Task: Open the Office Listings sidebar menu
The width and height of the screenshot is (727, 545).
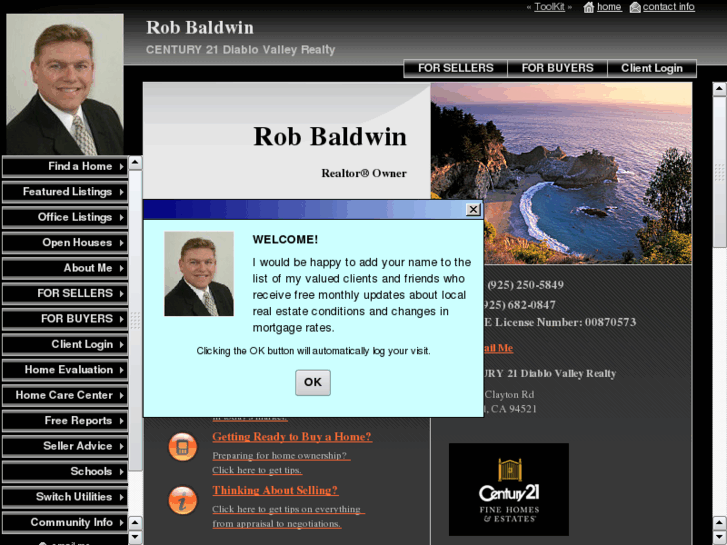Action: [x=65, y=218]
